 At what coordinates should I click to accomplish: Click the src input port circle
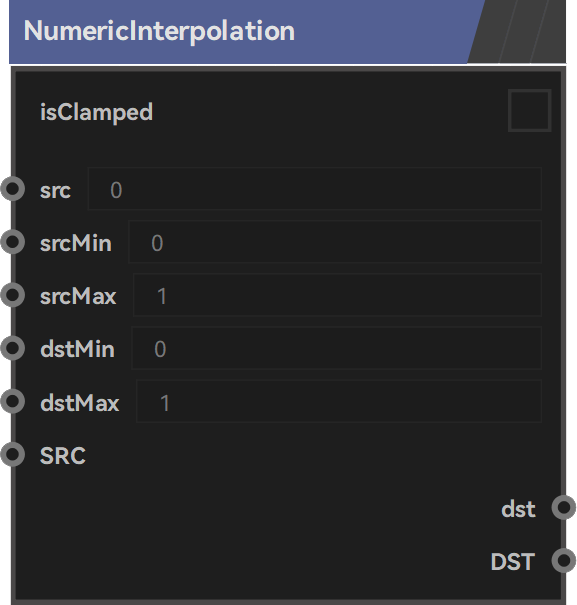(x=13, y=189)
